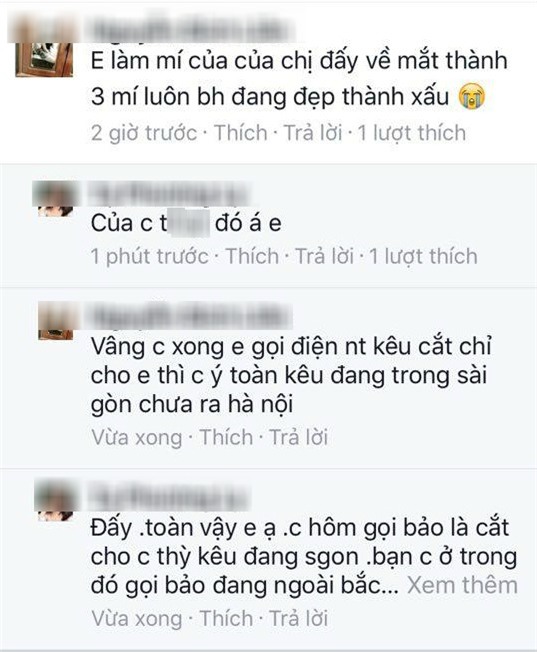Reply to the 'đó á e' comment
Image resolution: width=537 pixels, height=652 pixels.
tap(324, 256)
